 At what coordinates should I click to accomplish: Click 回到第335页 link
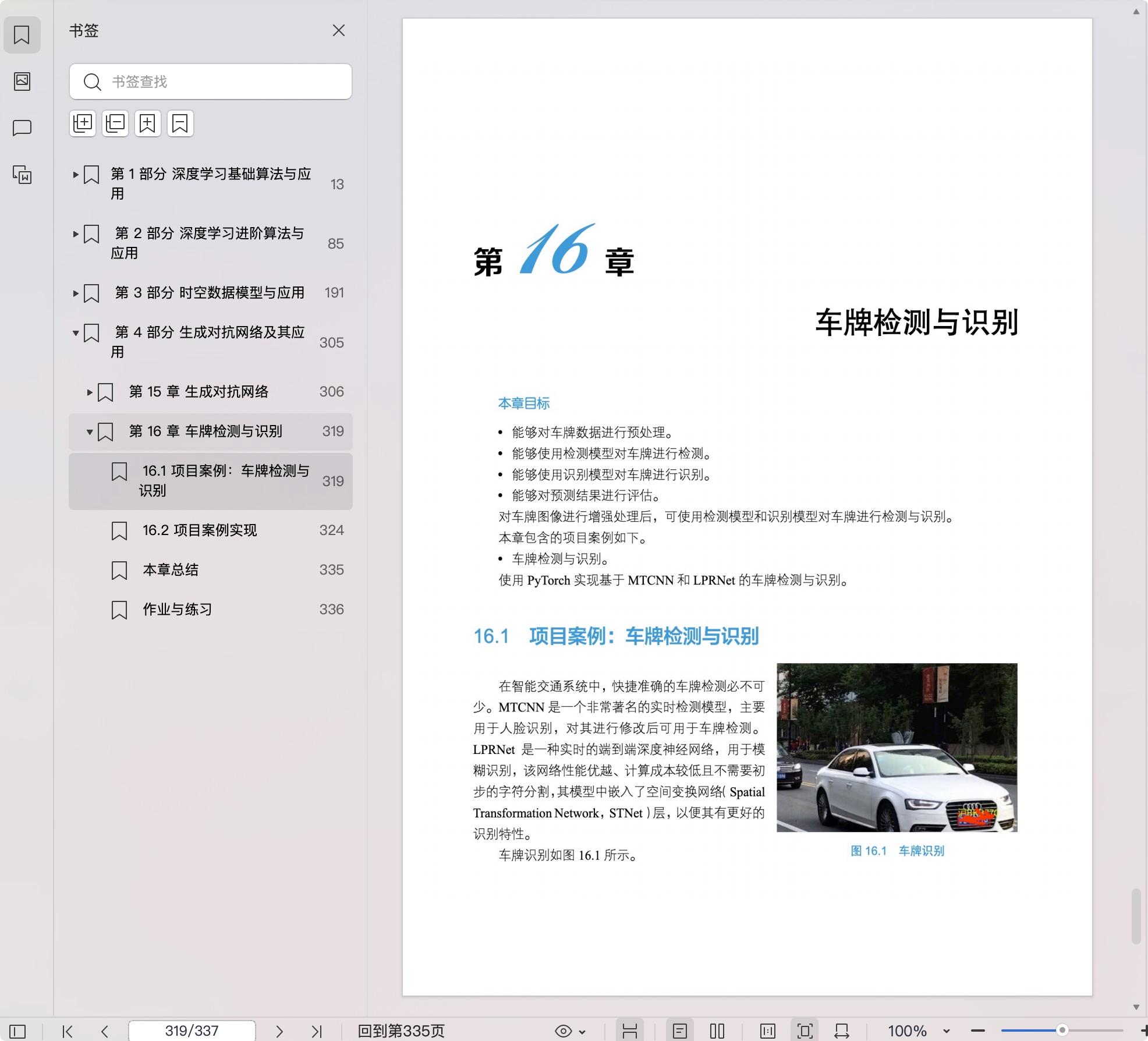401,1031
